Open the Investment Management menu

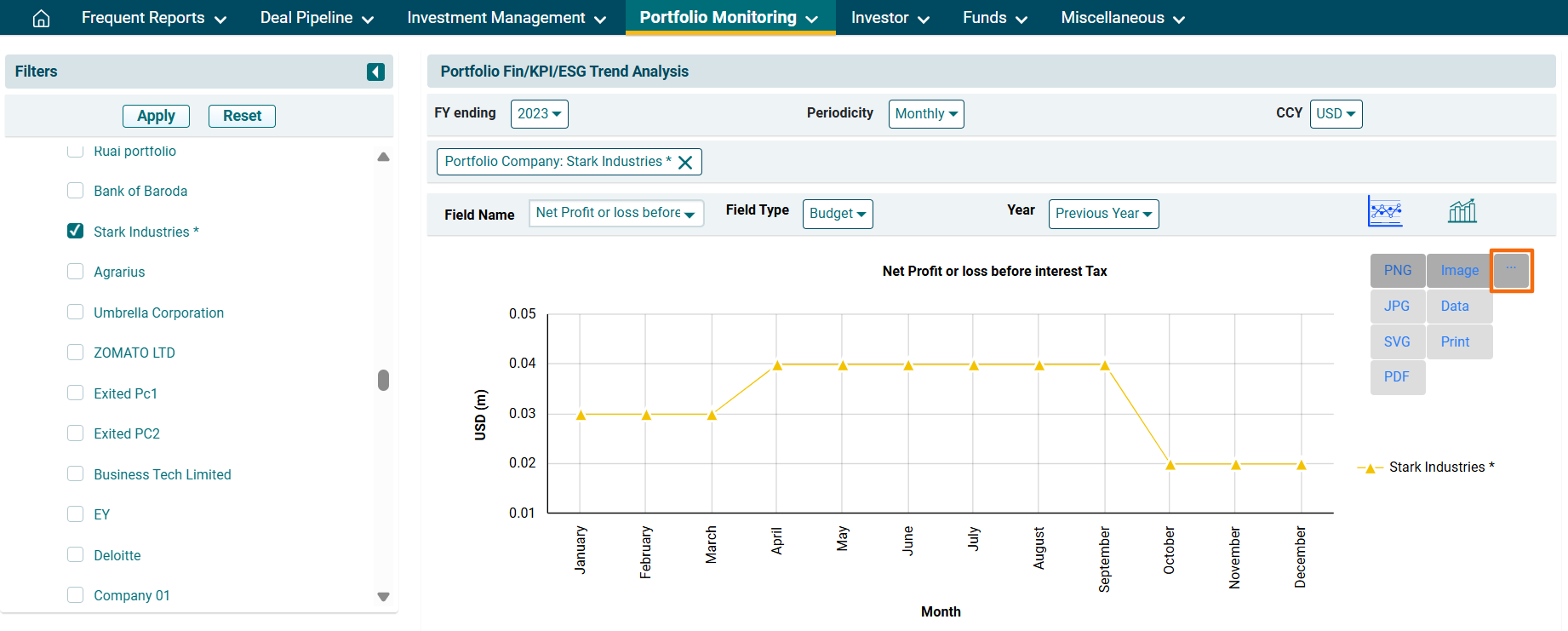pyautogui.click(x=506, y=18)
